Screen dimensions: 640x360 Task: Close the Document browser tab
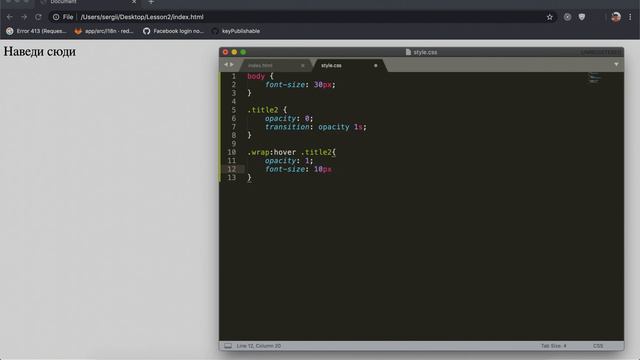point(133,2)
